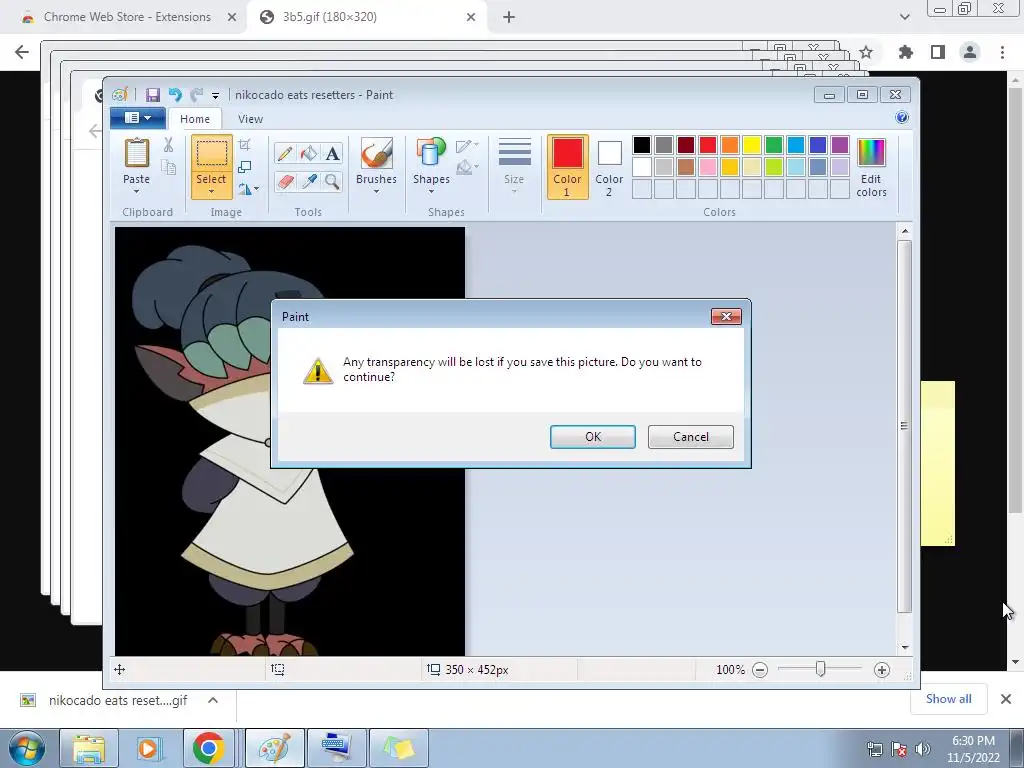Screen dimensions: 1024x768
Task: Click Cancel in the Paint dialog
Action: click(x=690, y=437)
